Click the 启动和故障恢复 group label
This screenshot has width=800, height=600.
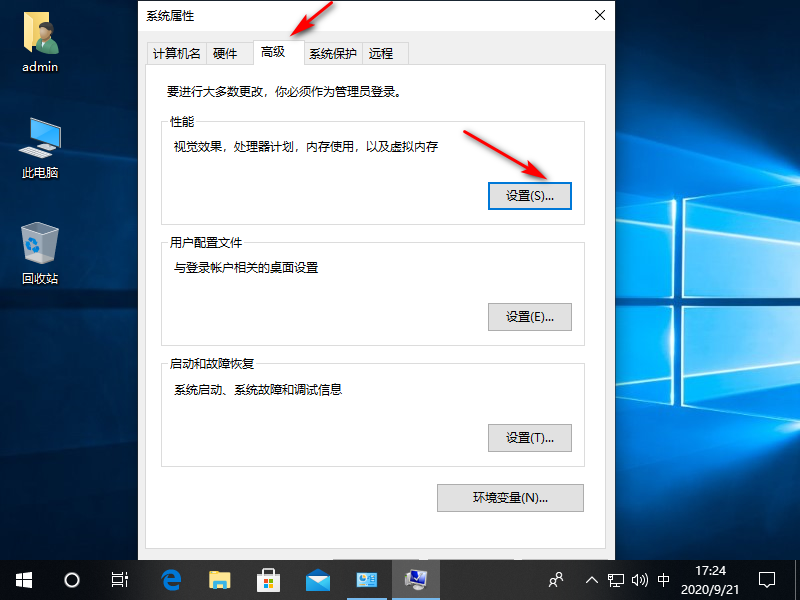tap(212, 364)
